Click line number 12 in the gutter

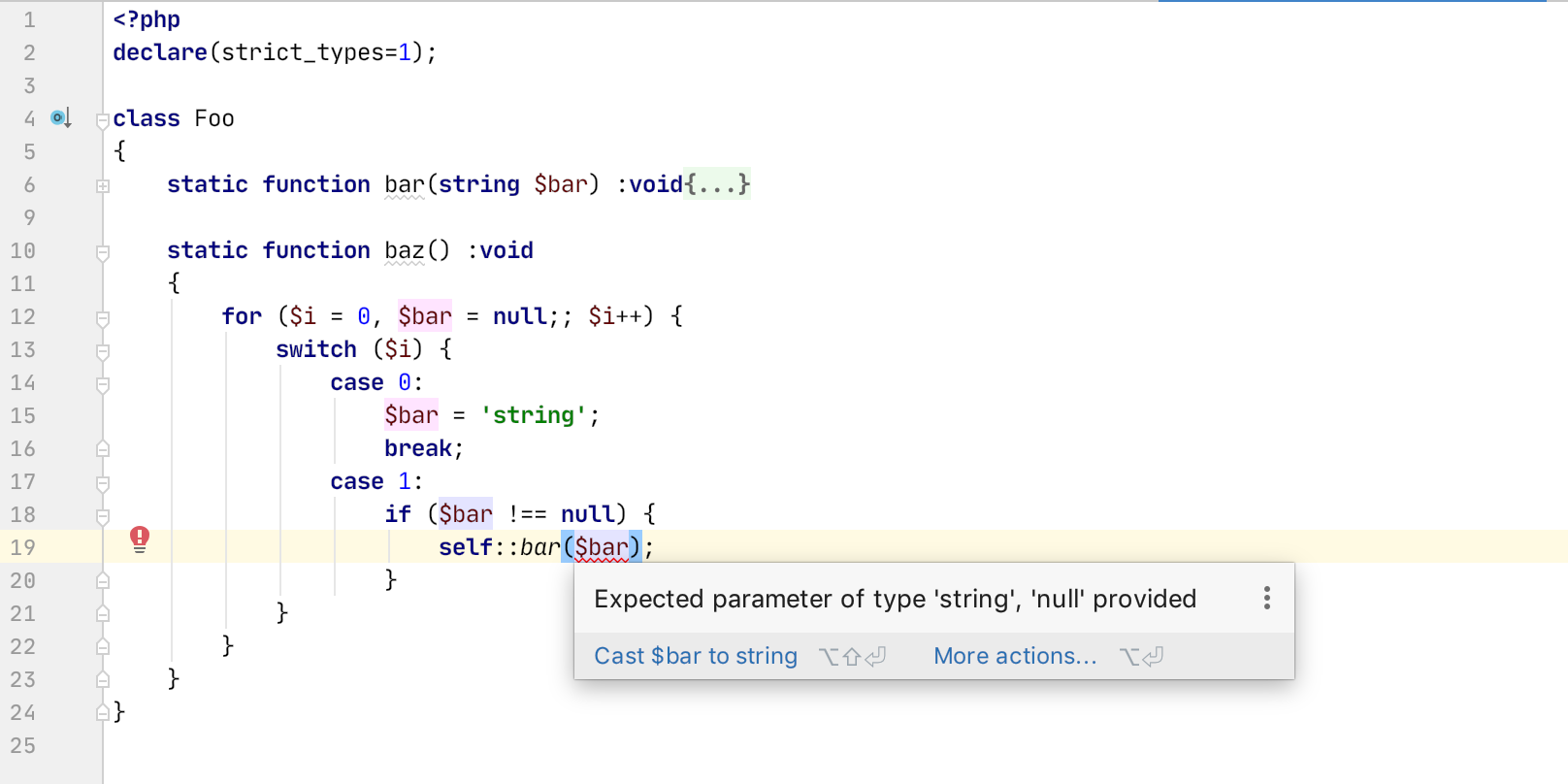23,316
